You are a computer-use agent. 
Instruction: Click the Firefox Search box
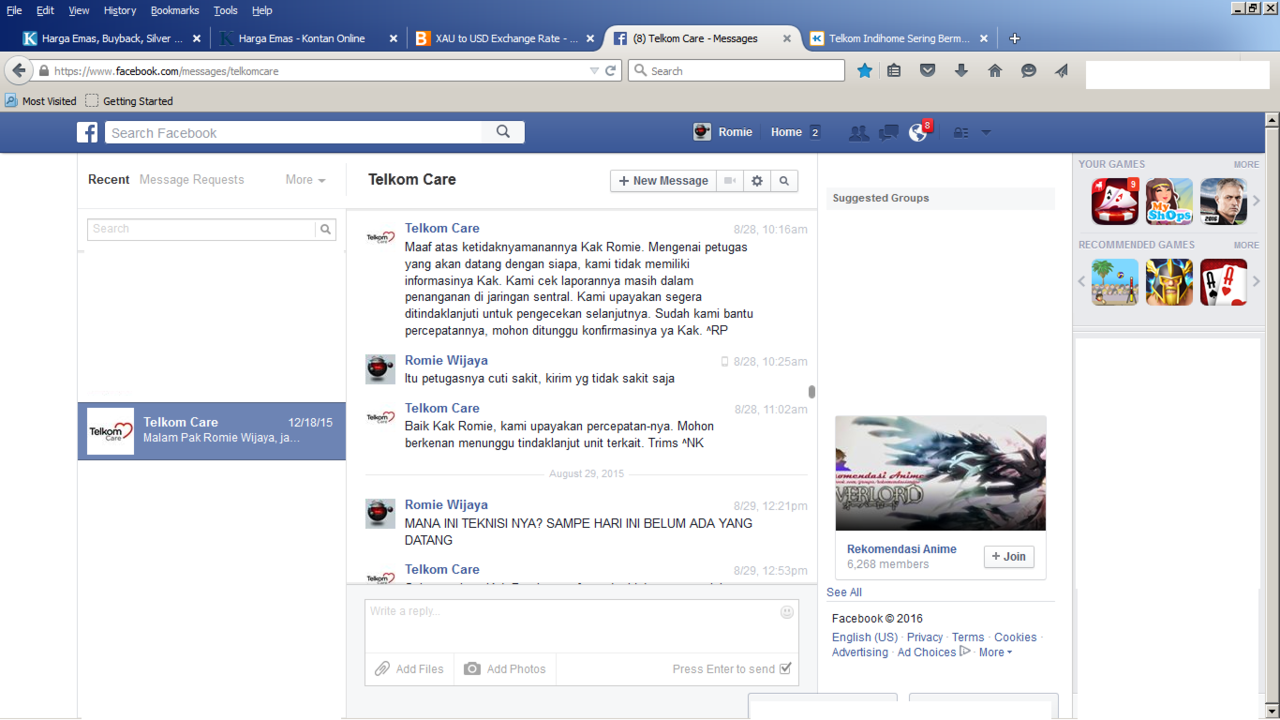pyautogui.click(x=736, y=71)
